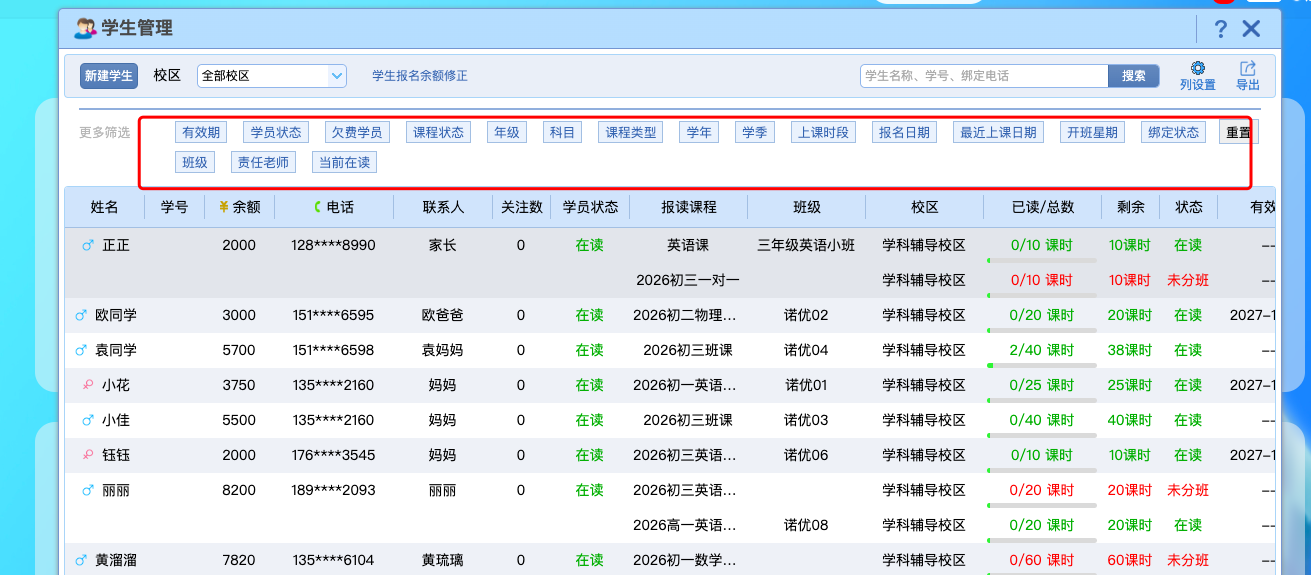Click the progress bar under 2/40 课时
Screen dimensions: 1311x575
pyautogui.click(x=1041, y=366)
